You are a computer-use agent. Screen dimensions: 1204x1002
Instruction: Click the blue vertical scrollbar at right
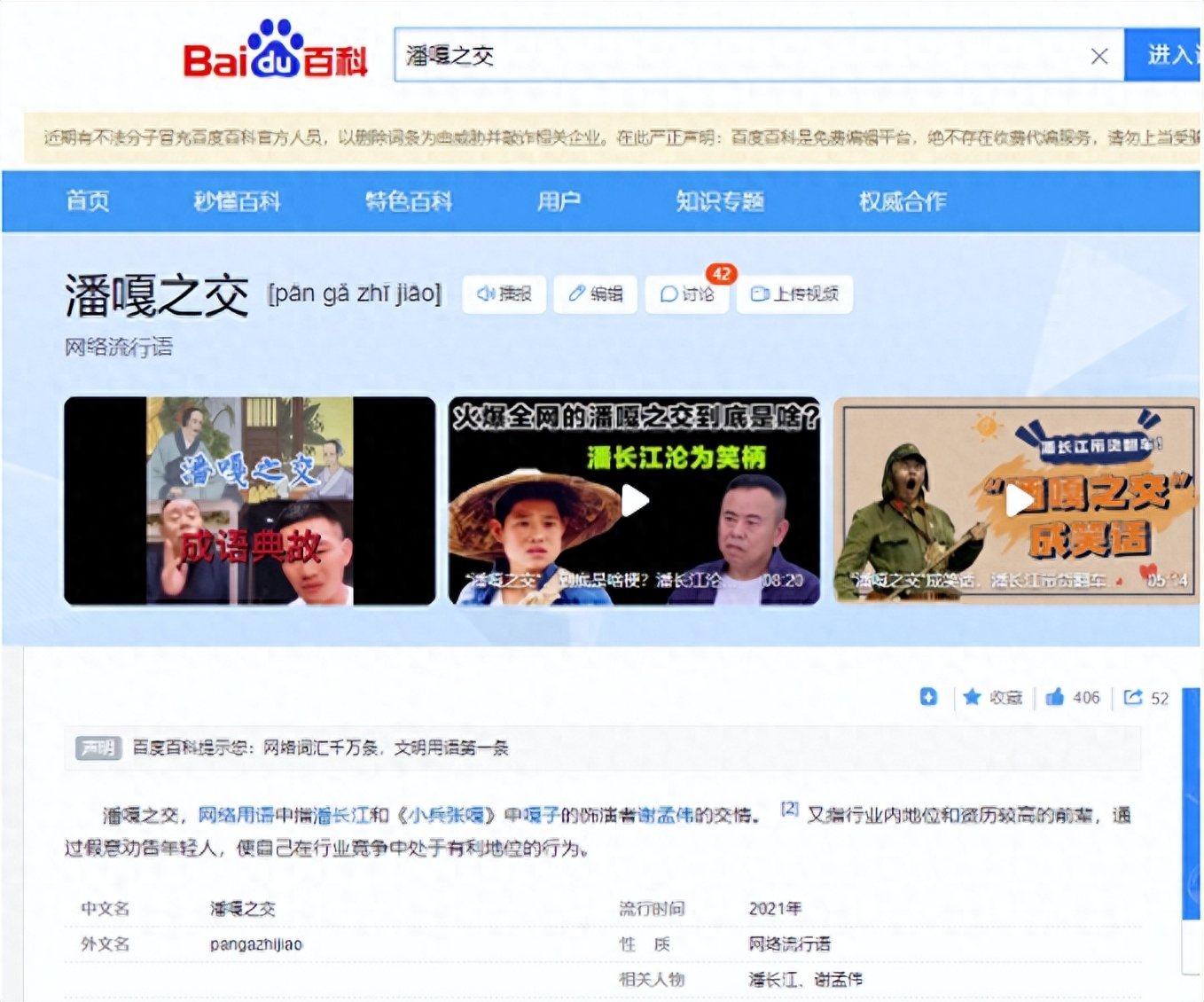tap(1191, 803)
